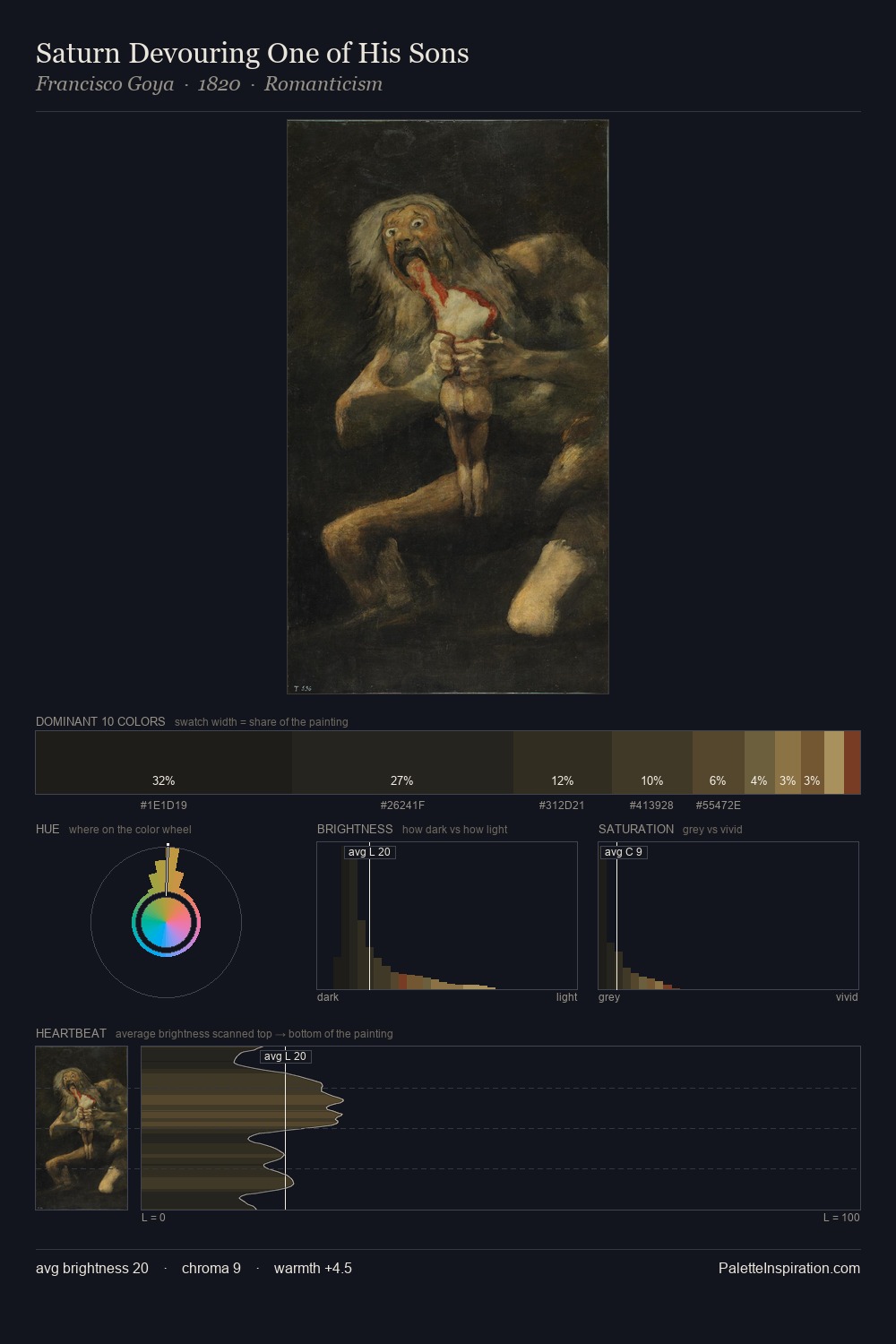The width and height of the screenshot is (896, 1344).
Task: Click the avg brightness 20 footer stat
Action: (x=92, y=1269)
